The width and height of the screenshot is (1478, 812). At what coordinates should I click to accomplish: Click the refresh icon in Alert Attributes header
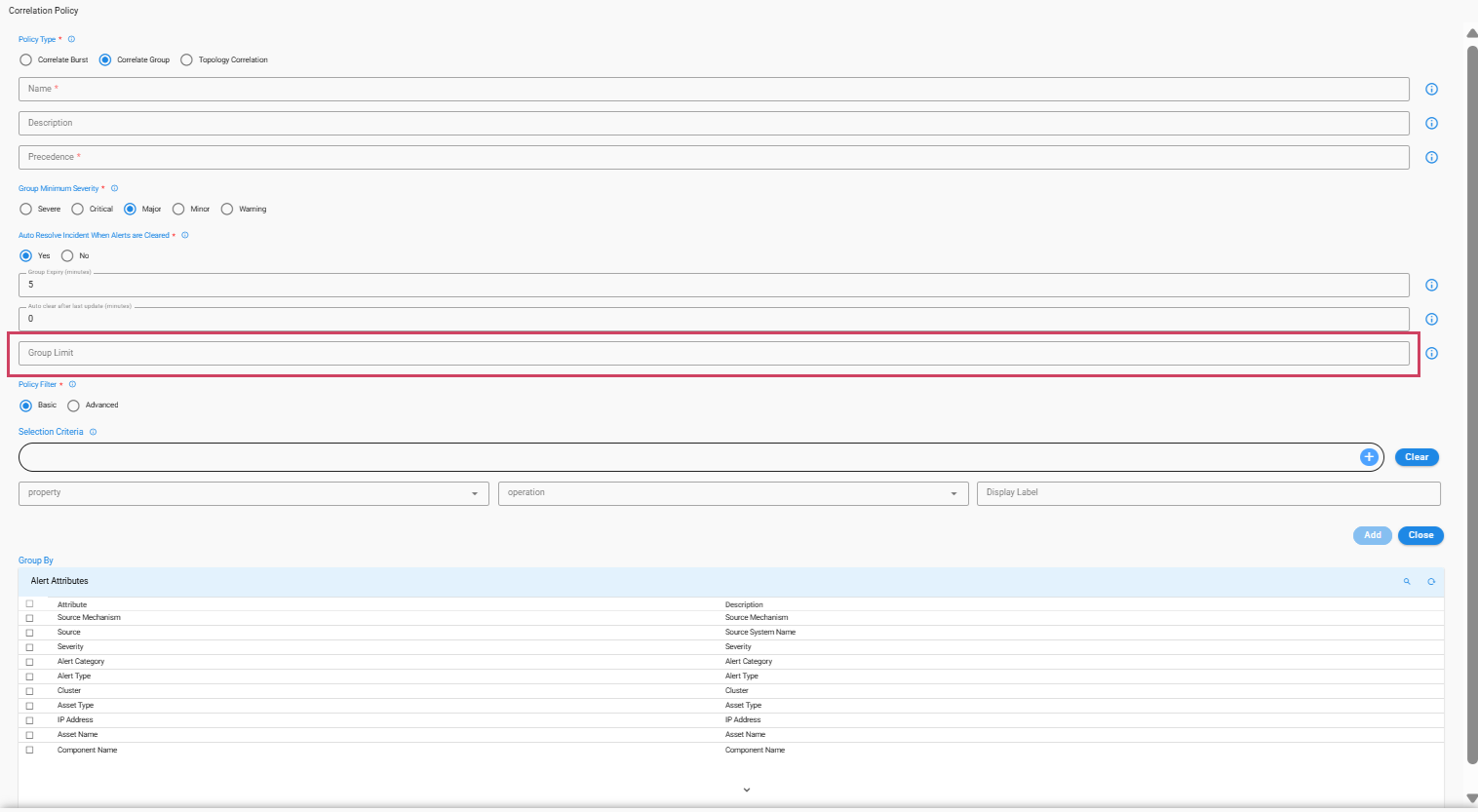pos(1431,582)
